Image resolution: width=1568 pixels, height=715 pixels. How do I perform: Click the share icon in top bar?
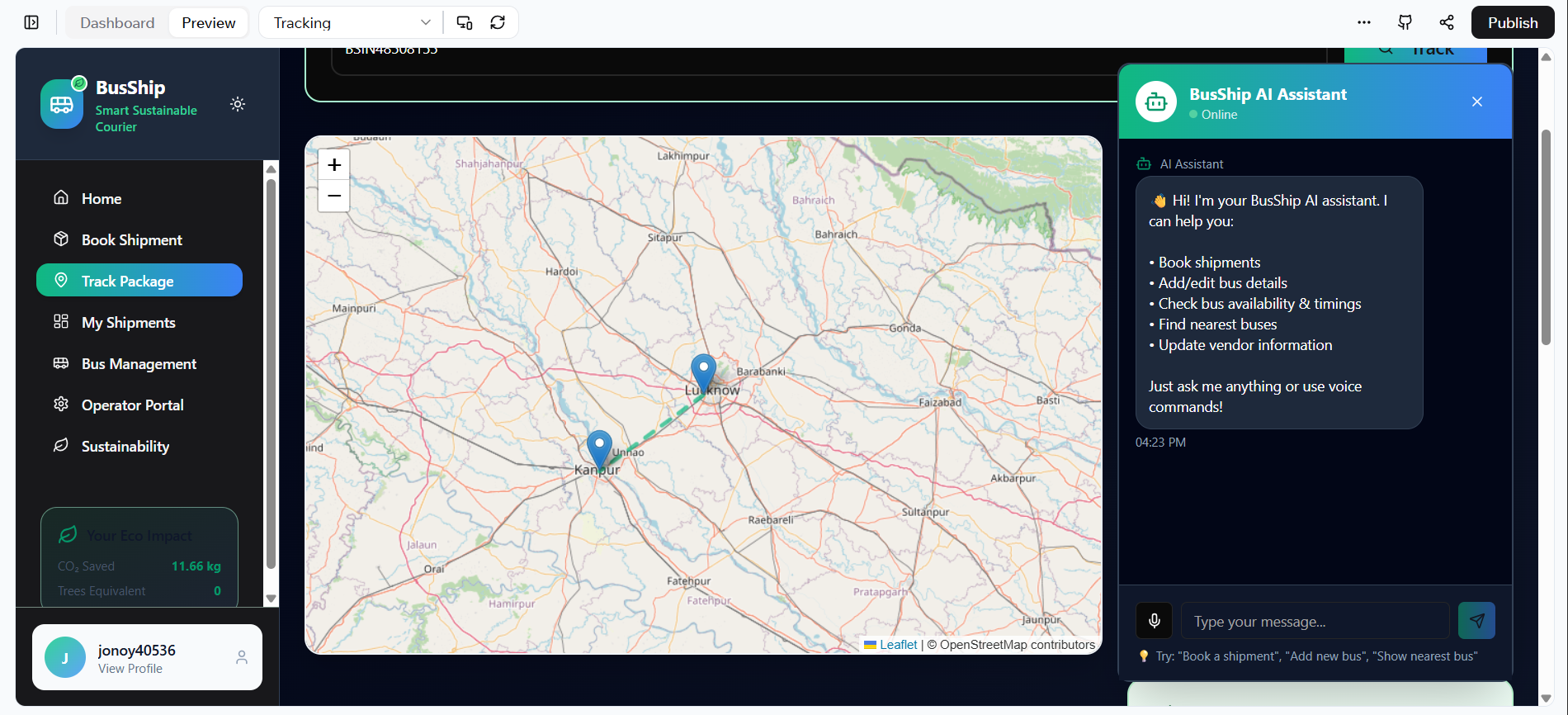point(1447,22)
